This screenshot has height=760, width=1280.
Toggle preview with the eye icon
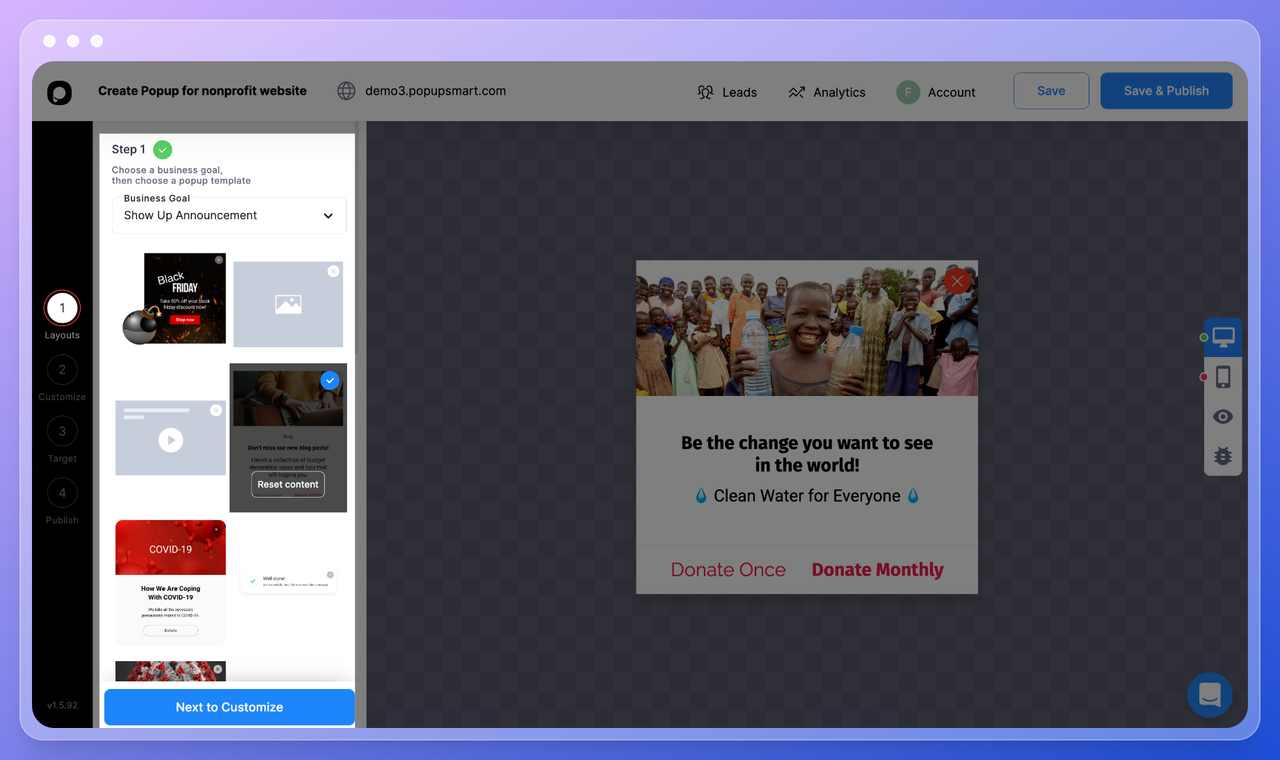[x=1223, y=417]
